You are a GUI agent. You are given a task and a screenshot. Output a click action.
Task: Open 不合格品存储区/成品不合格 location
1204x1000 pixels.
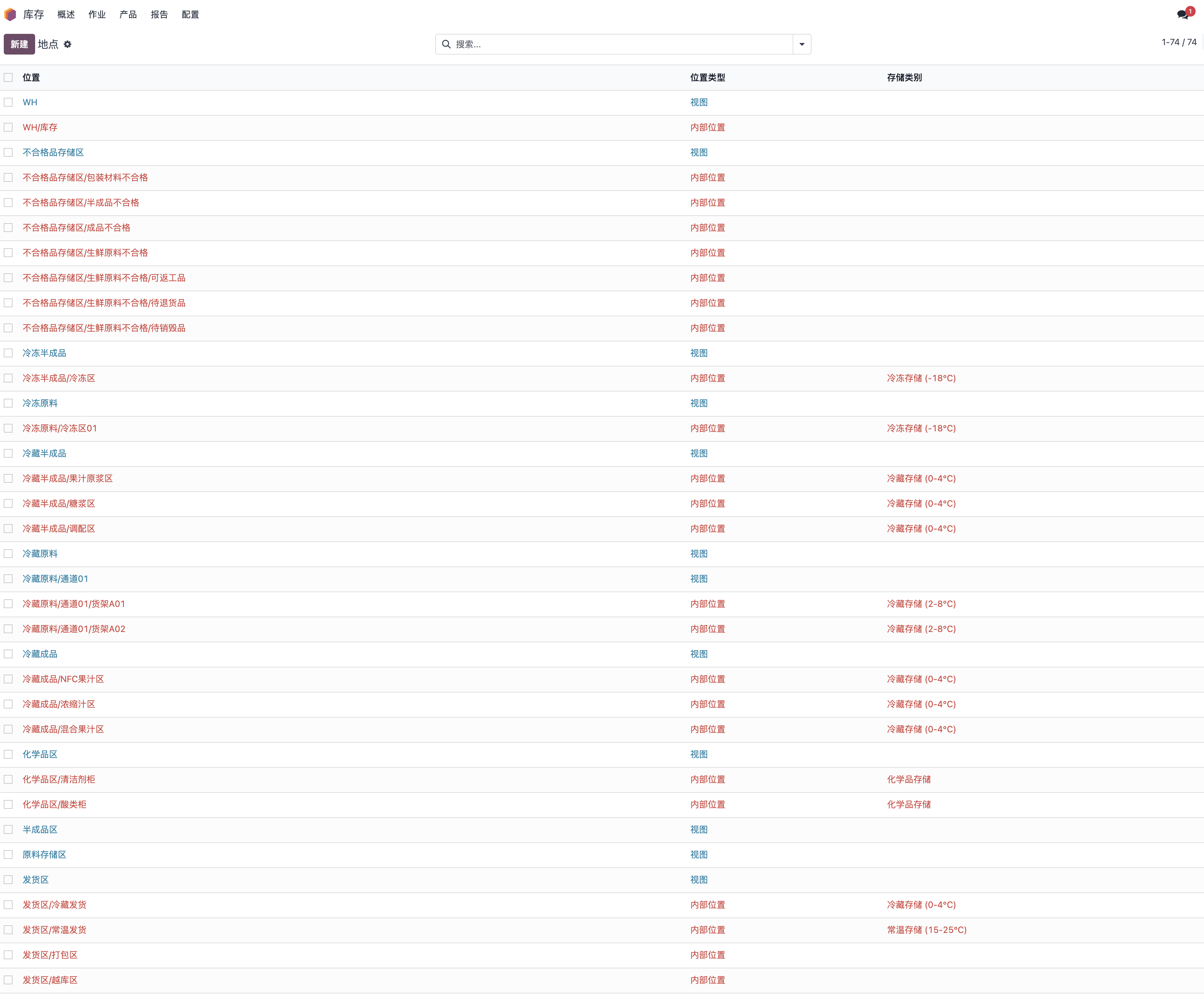coord(77,228)
